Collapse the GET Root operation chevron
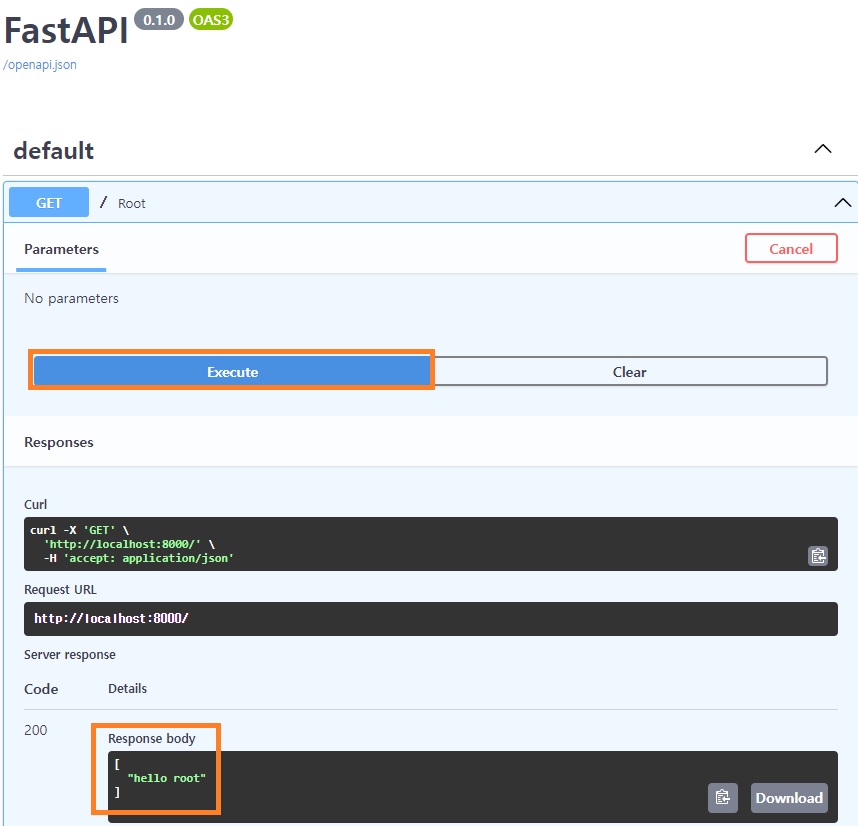858x826 pixels. [842, 203]
